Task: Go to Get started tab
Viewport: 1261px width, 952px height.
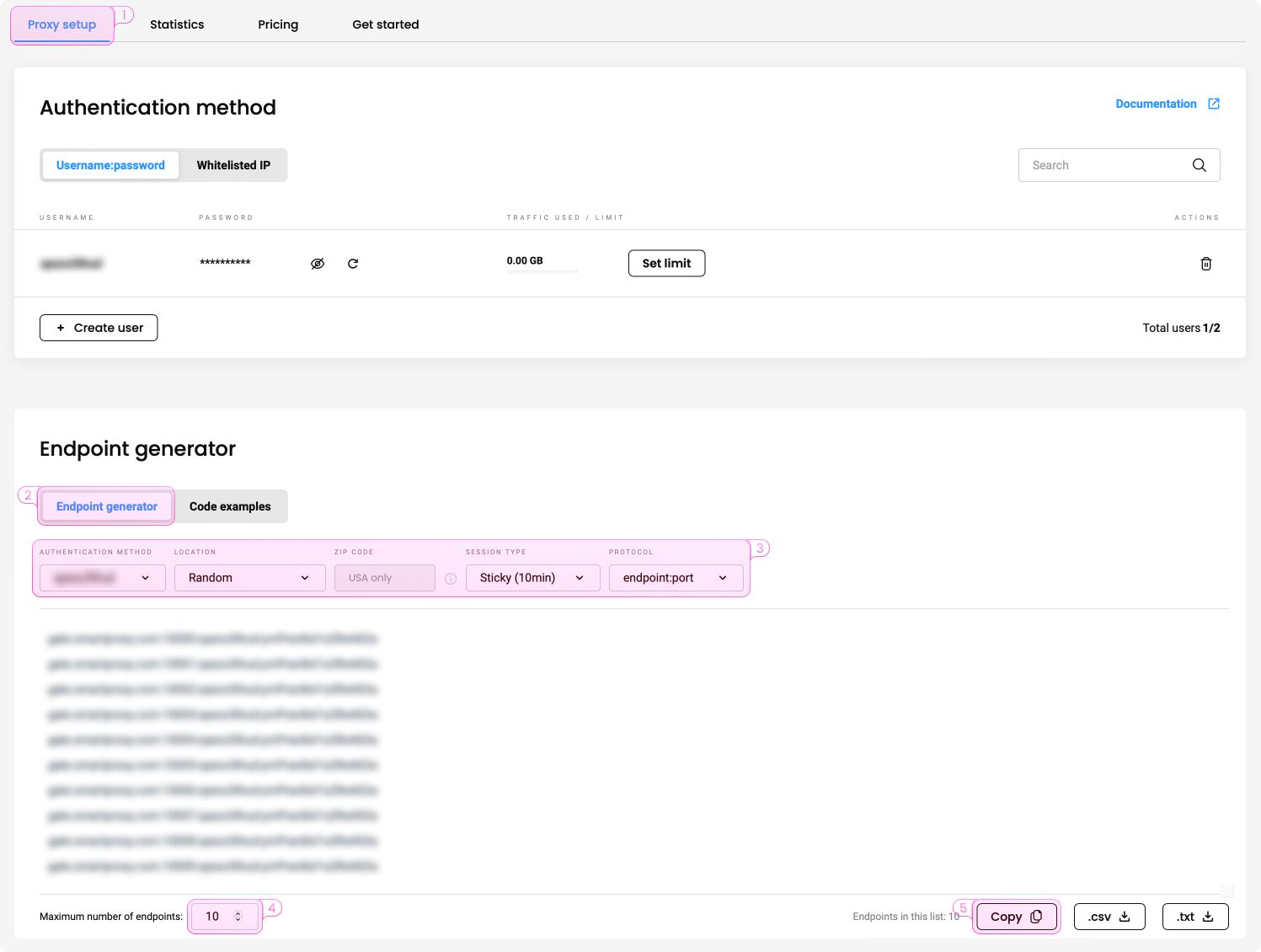Action: click(x=386, y=24)
